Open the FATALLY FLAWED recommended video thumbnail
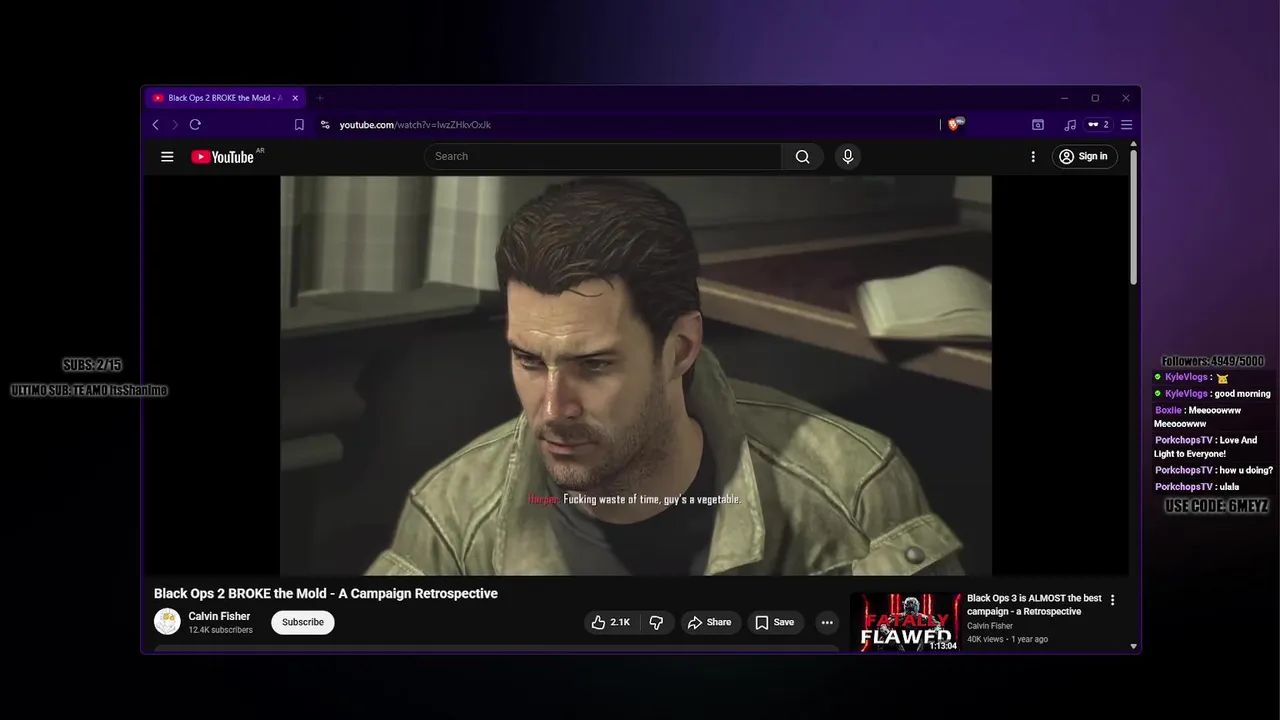 point(904,622)
